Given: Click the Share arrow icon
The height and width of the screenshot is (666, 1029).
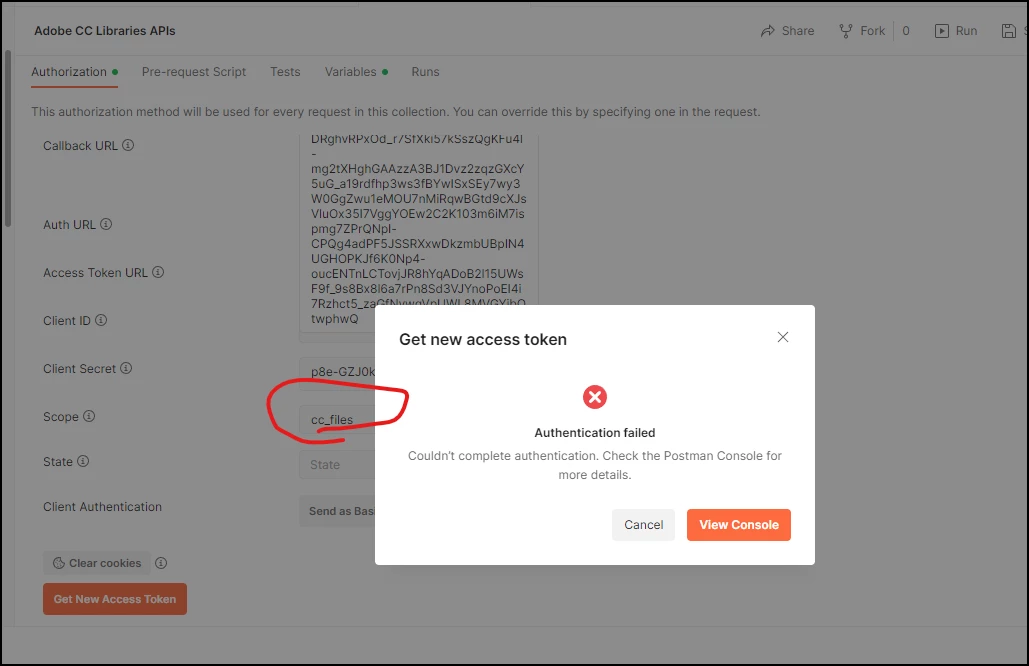Looking at the screenshot, I should coord(767,31).
